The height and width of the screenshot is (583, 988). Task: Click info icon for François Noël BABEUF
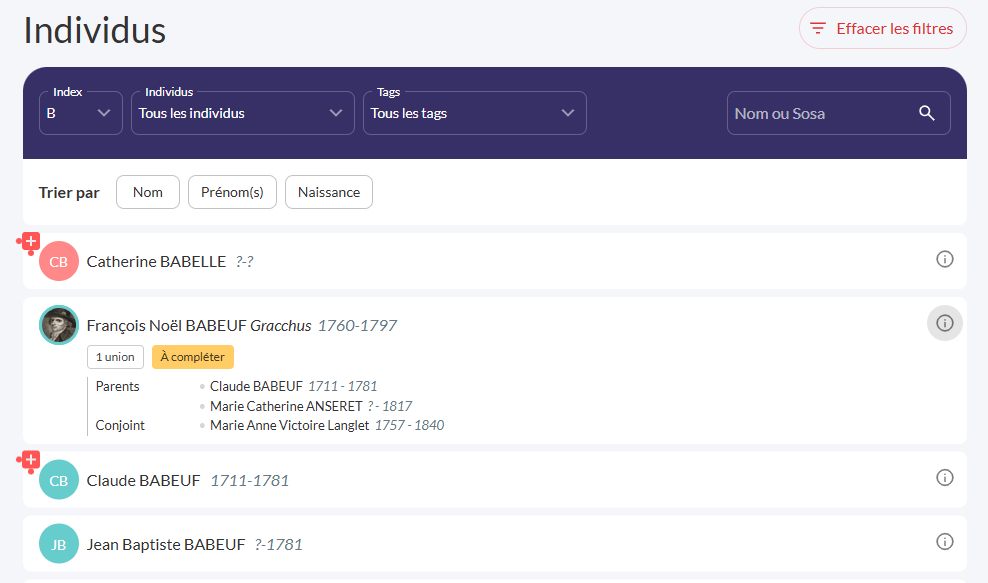click(x=944, y=323)
